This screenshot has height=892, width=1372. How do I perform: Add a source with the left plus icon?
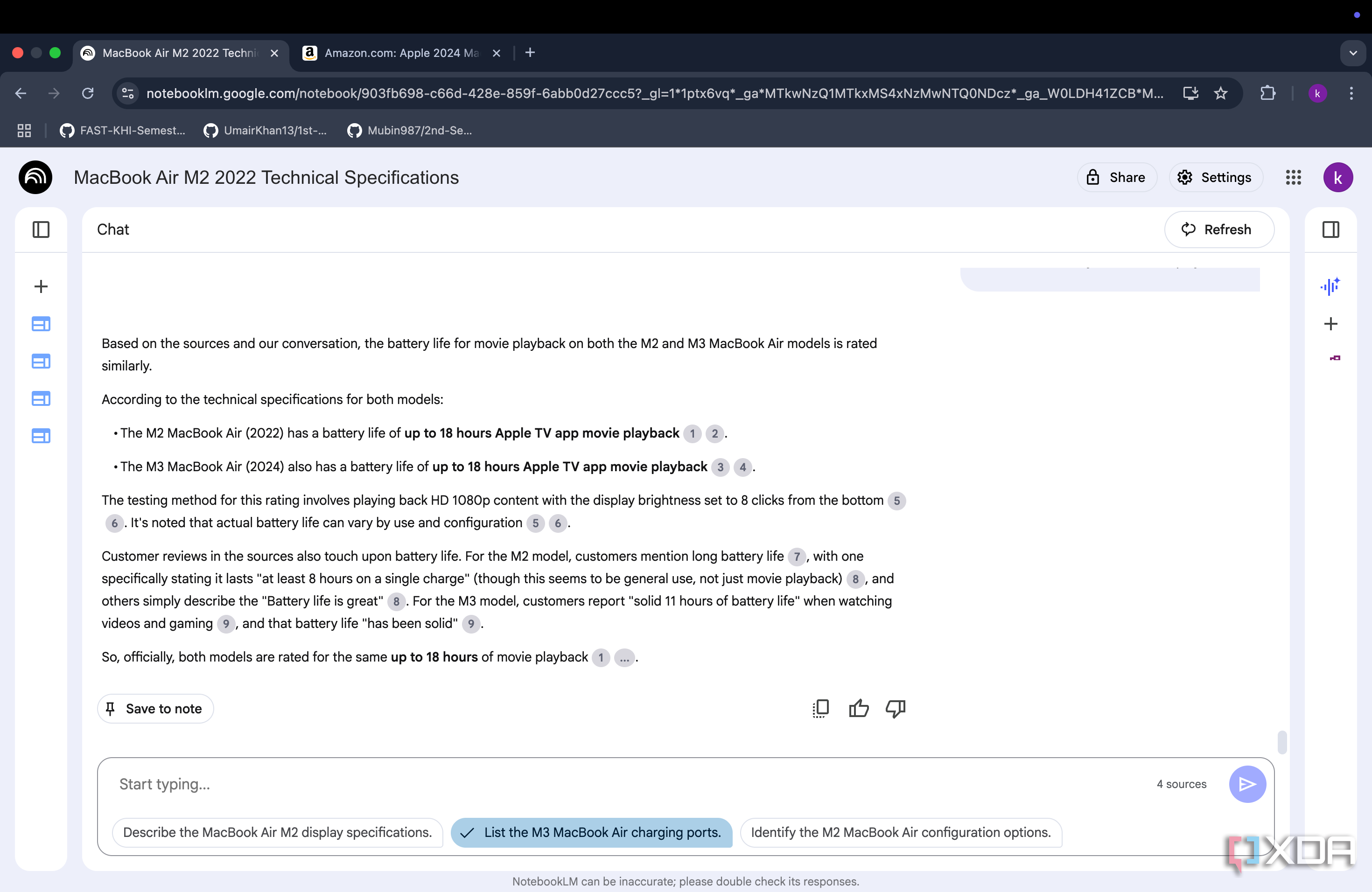[x=41, y=286]
